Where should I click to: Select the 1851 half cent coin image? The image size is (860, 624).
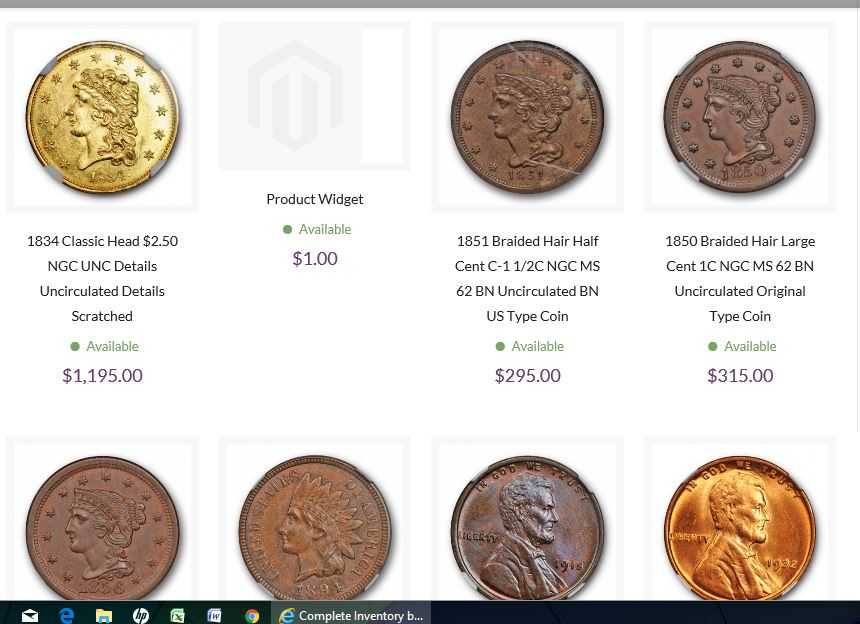click(527, 117)
